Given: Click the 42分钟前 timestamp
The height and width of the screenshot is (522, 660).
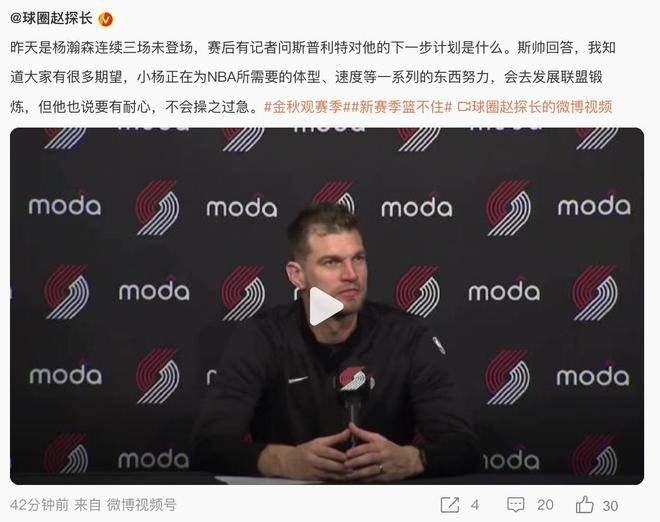Looking at the screenshot, I should 39,504.
